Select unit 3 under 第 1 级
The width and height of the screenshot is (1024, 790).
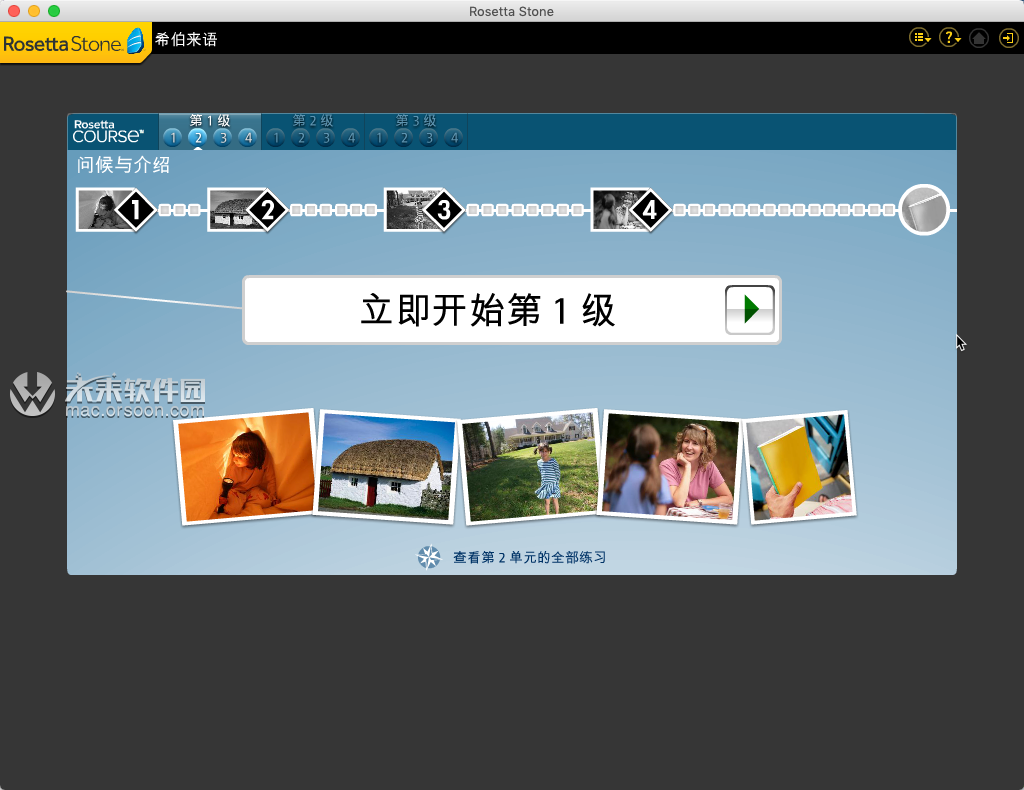pos(223,138)
